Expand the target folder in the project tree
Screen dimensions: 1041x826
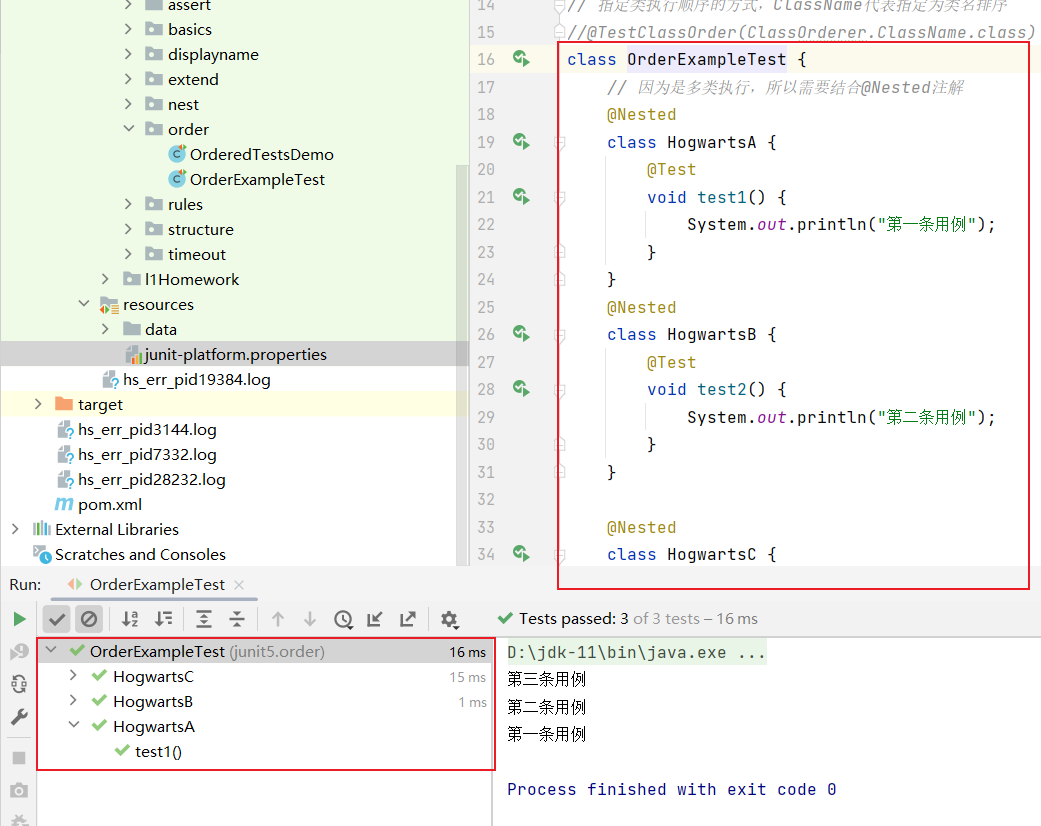(38, 404)
